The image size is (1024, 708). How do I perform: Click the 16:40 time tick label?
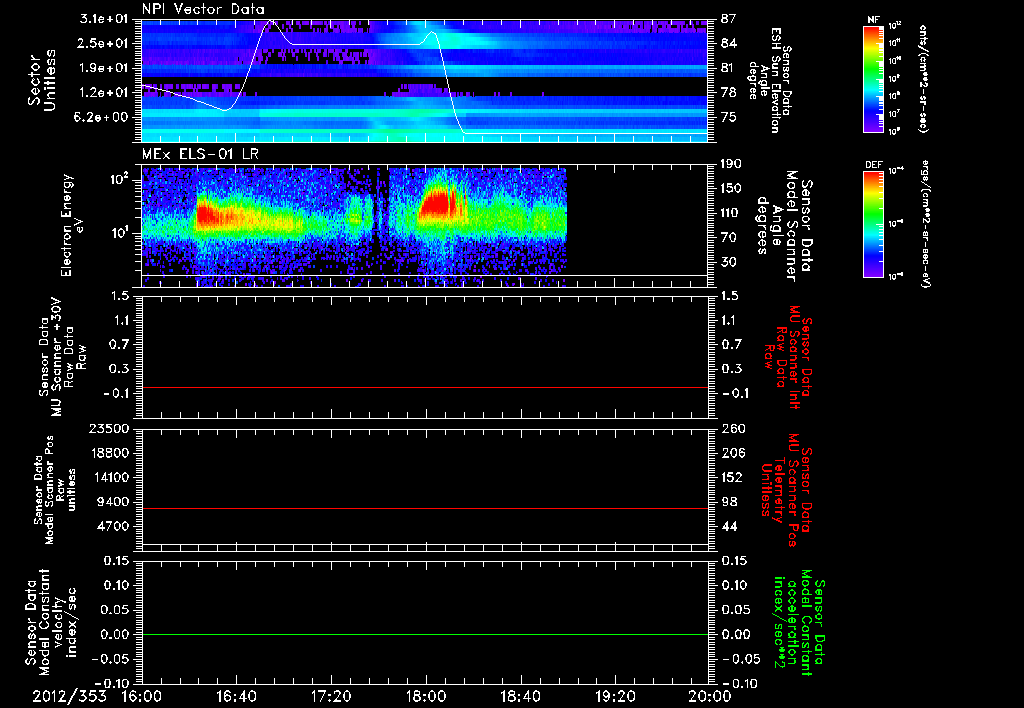[236, 696]
